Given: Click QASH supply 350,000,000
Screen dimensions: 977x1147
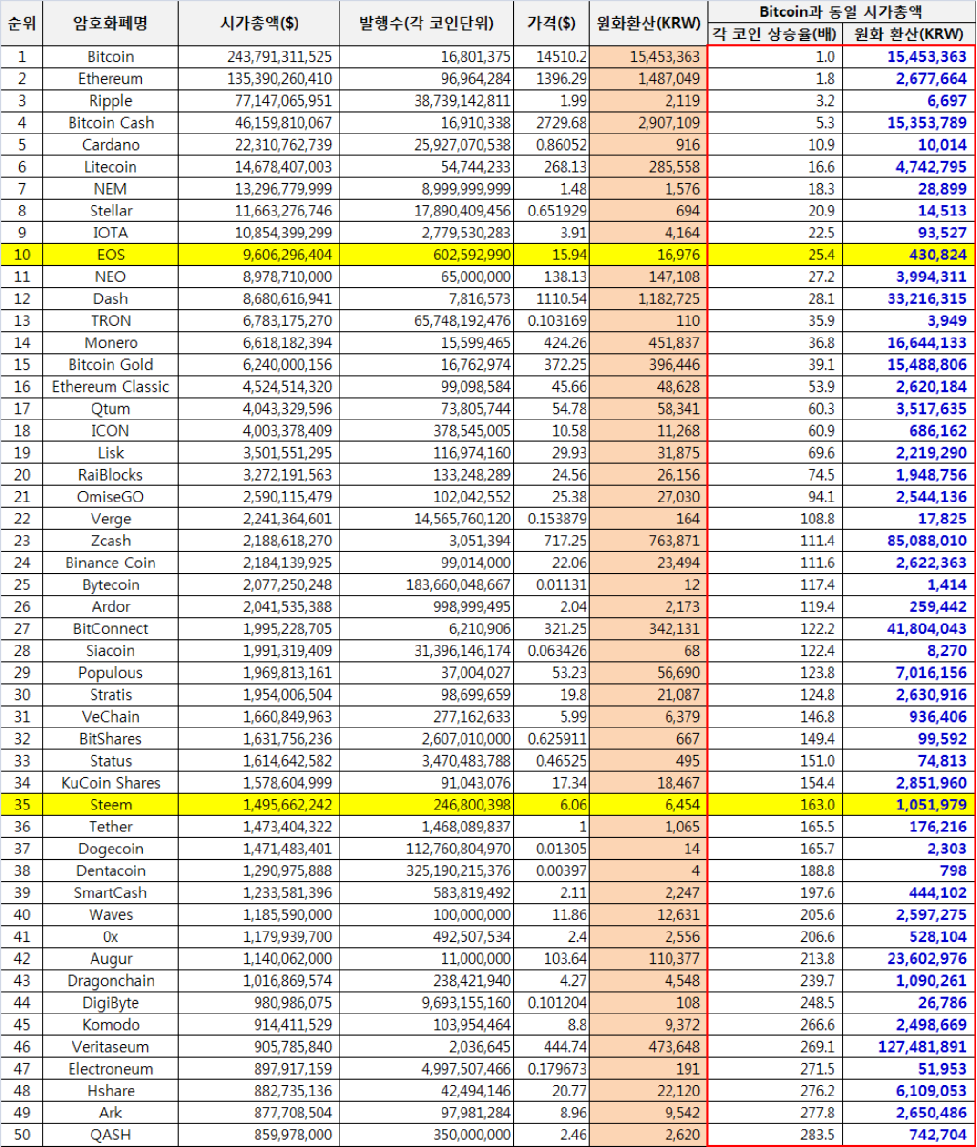Looking at the screenshot, I should [426, 1135].
